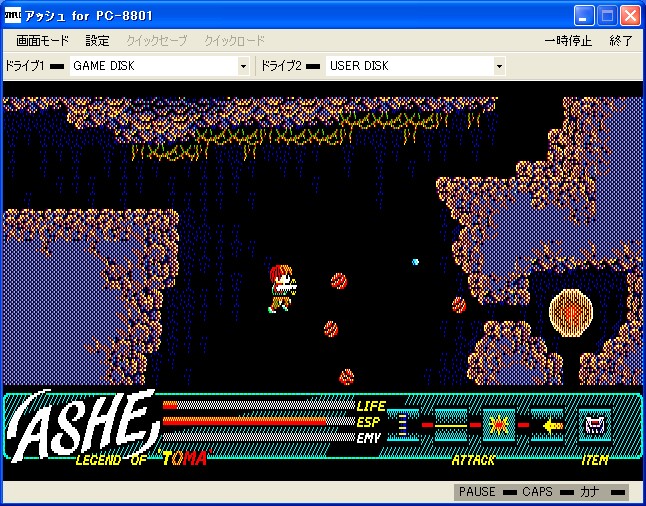
Task: Click 終了 to exit the emulator
Action: click(621, 41)
